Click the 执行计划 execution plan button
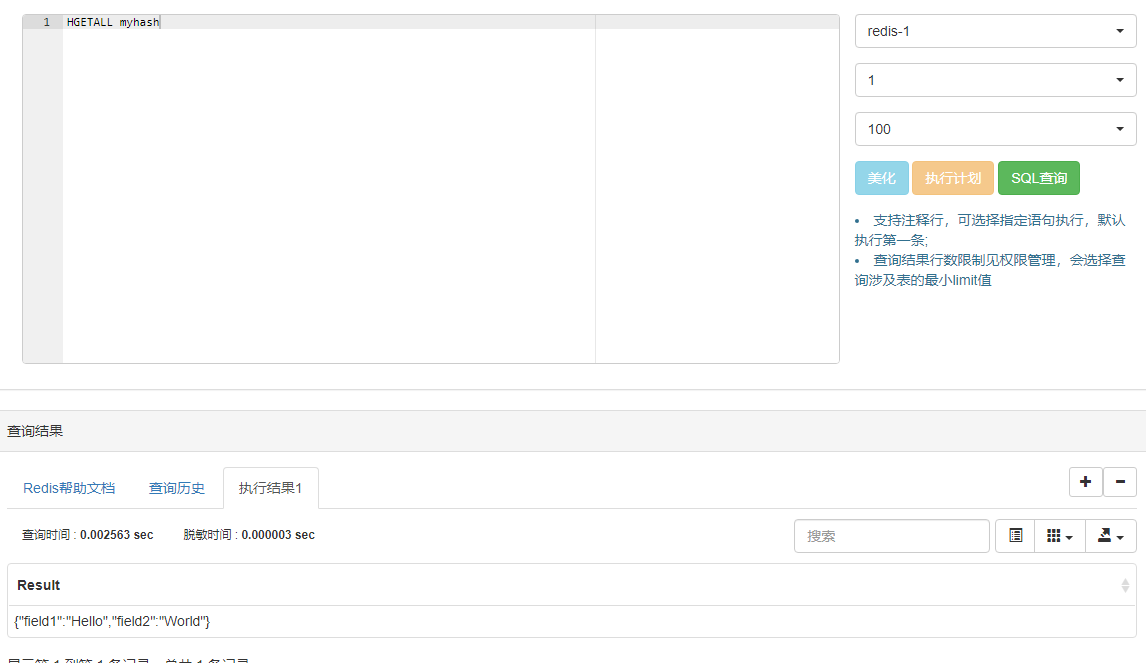Image resolution: width=1146 pixels, height=663 pixels. (x=952, y=178)
